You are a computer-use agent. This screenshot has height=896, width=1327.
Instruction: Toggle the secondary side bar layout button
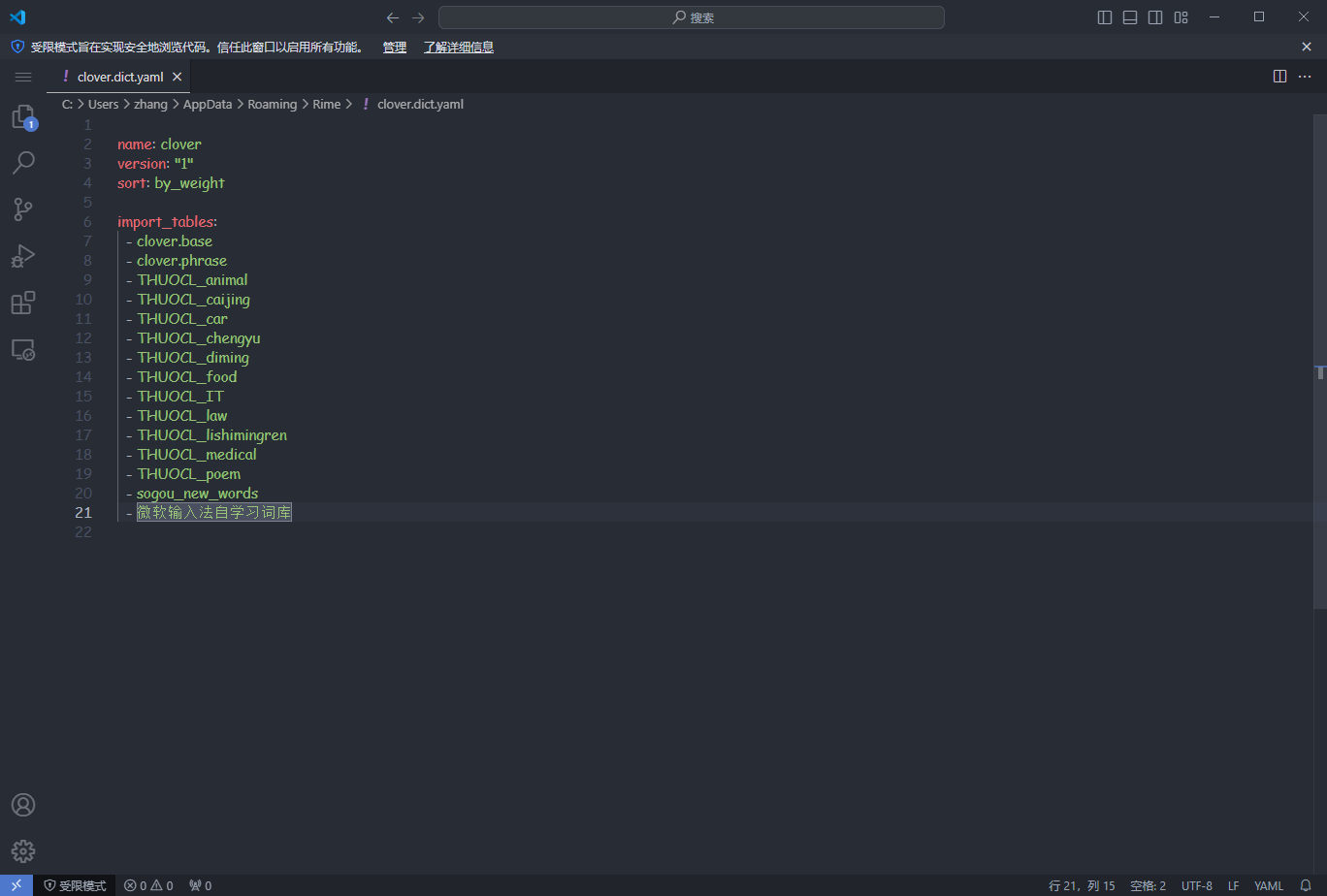tap(1155, 17)
